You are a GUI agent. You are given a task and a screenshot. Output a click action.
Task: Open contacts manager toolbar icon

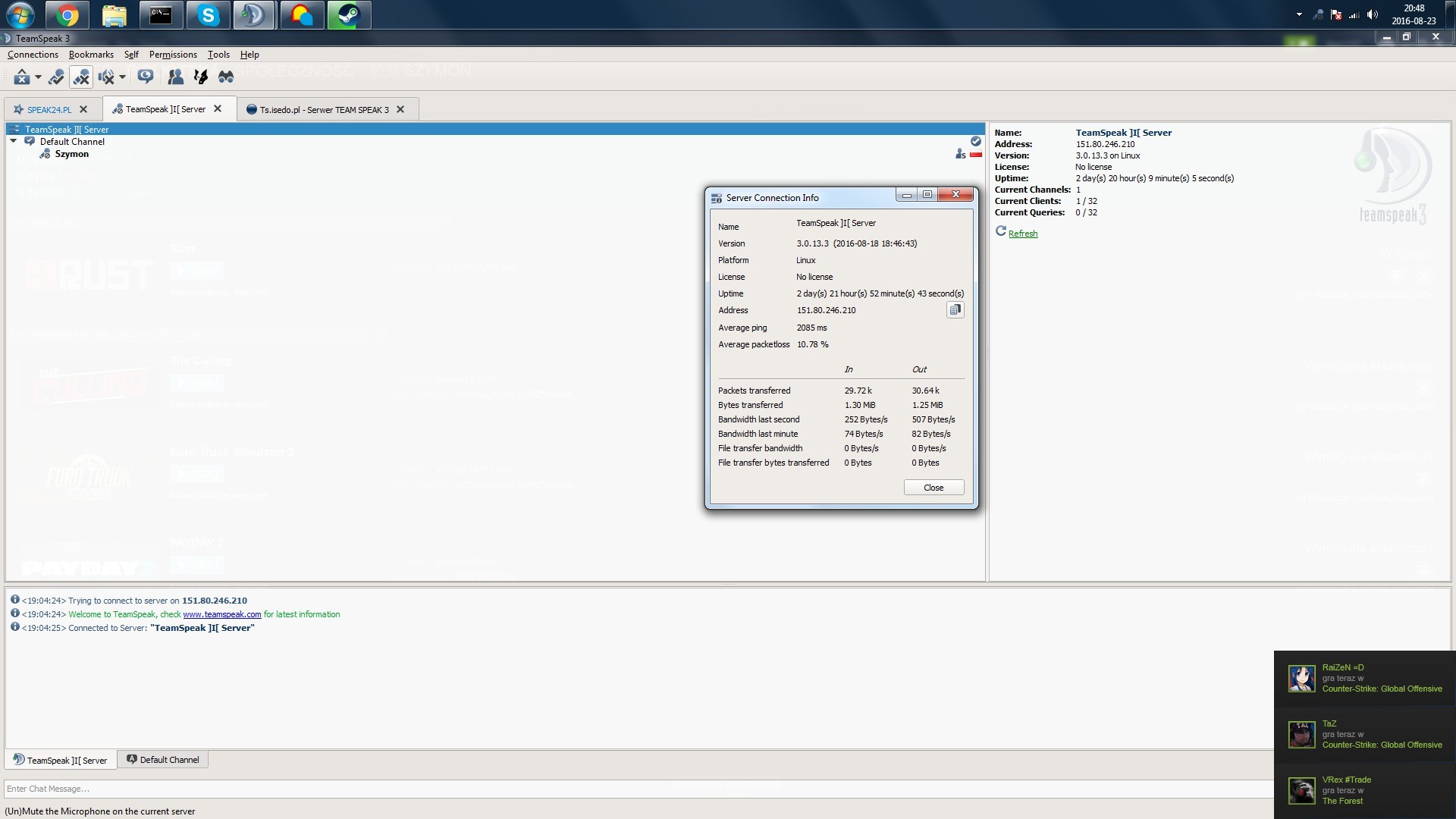coord(175,77)
